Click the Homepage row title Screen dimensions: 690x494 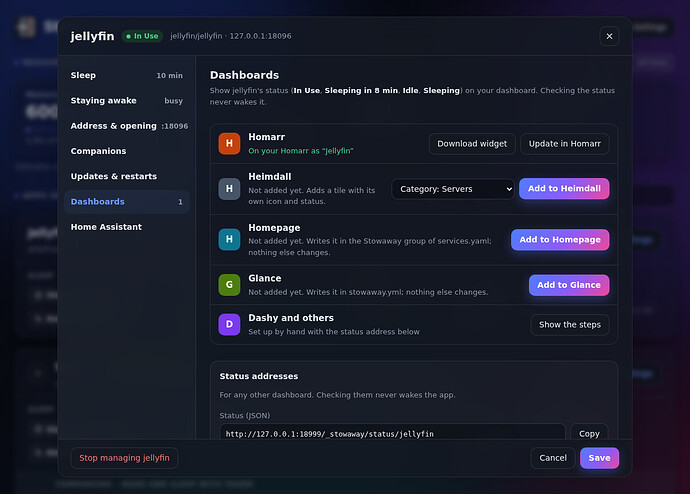274,228
